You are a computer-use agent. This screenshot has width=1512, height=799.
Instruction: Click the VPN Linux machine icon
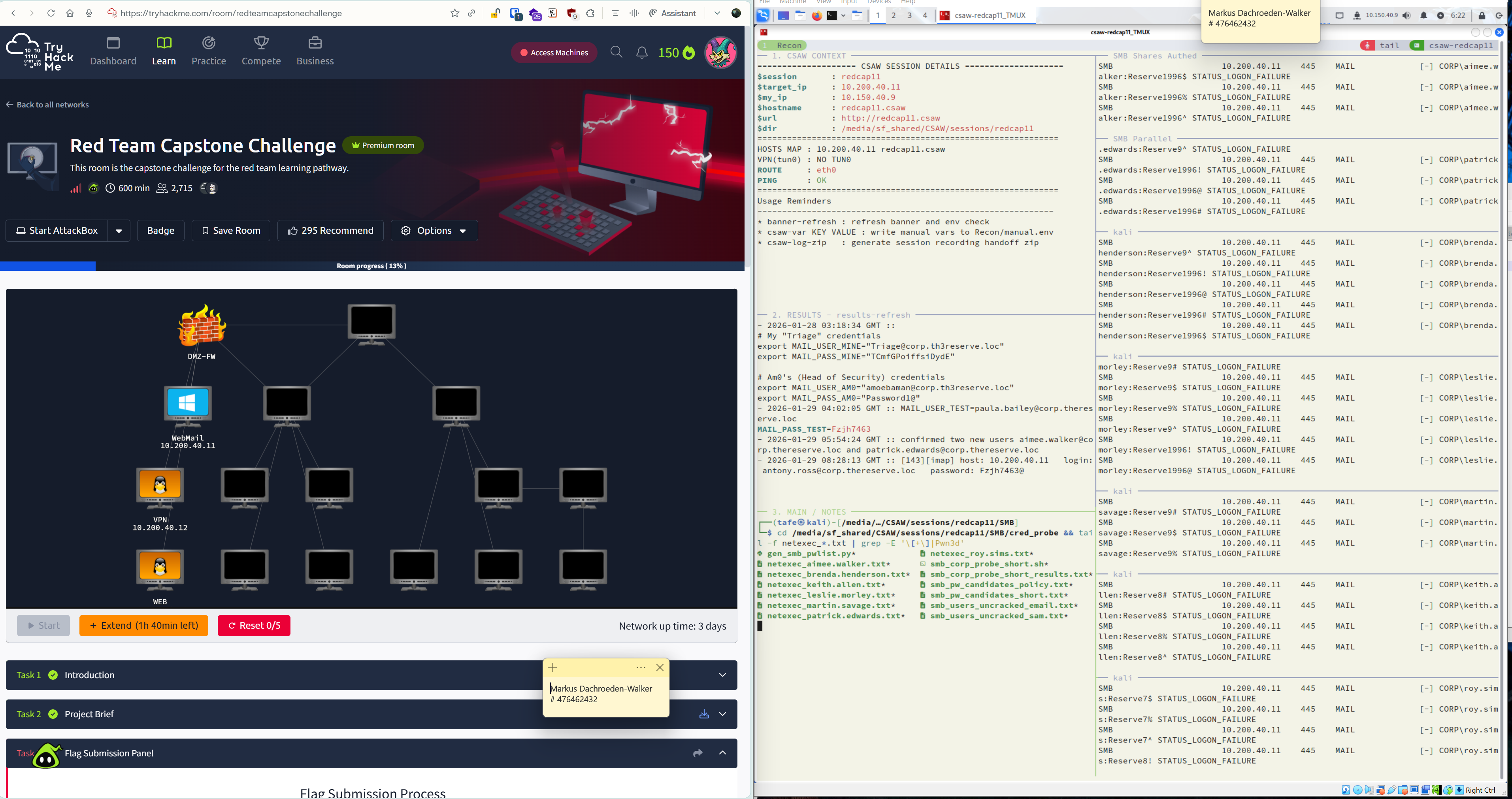tap(160, 486)
